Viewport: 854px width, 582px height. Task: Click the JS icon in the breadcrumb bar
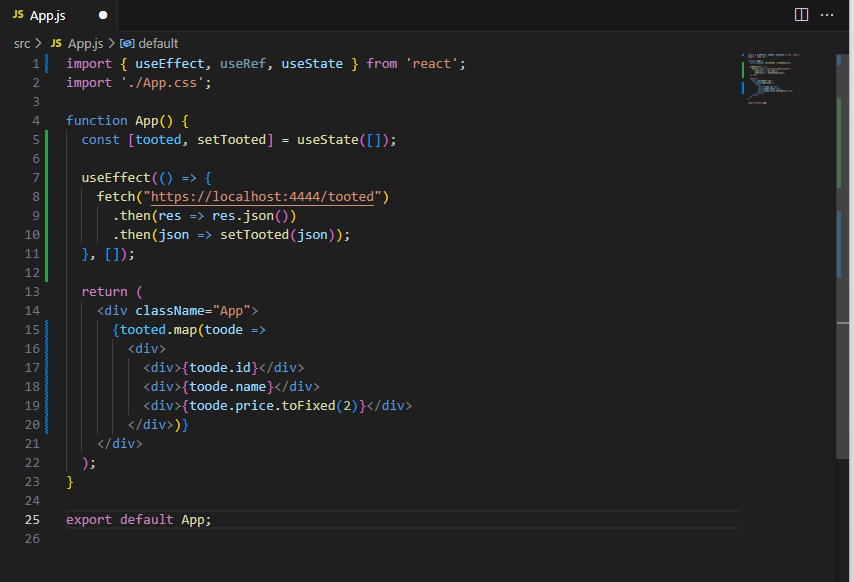point(56,43)
